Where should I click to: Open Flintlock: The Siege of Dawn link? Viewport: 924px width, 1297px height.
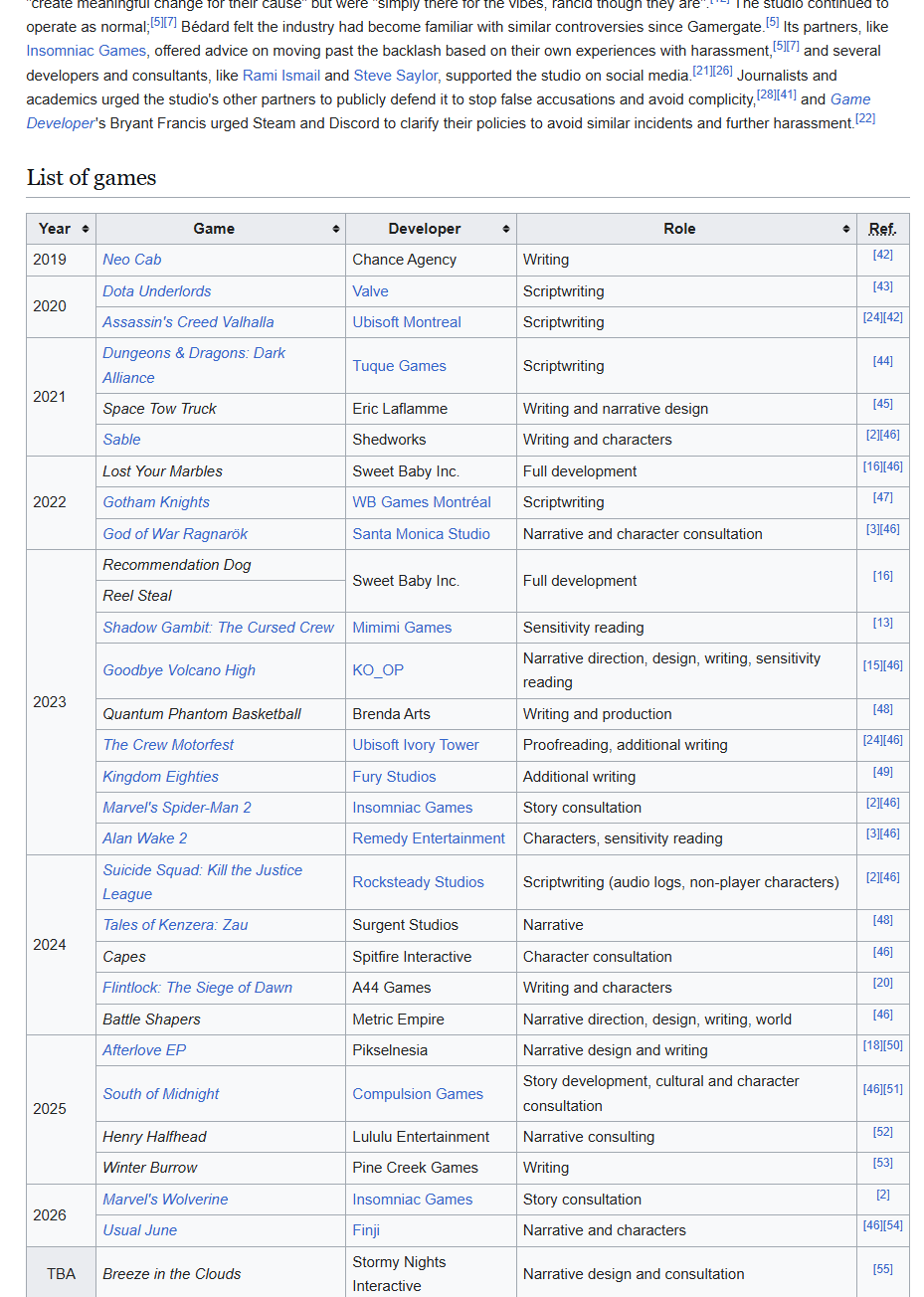click(x=197, y=988)
